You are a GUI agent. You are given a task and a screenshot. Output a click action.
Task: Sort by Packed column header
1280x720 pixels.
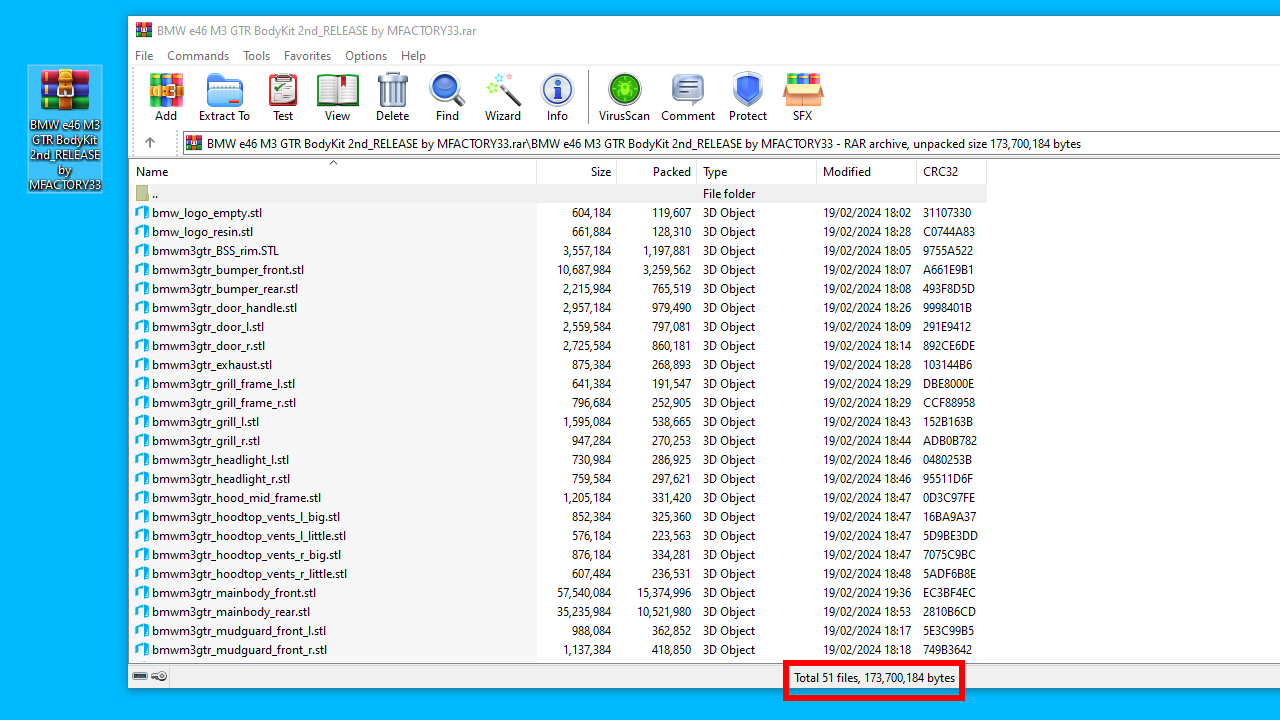coord(657,172)
